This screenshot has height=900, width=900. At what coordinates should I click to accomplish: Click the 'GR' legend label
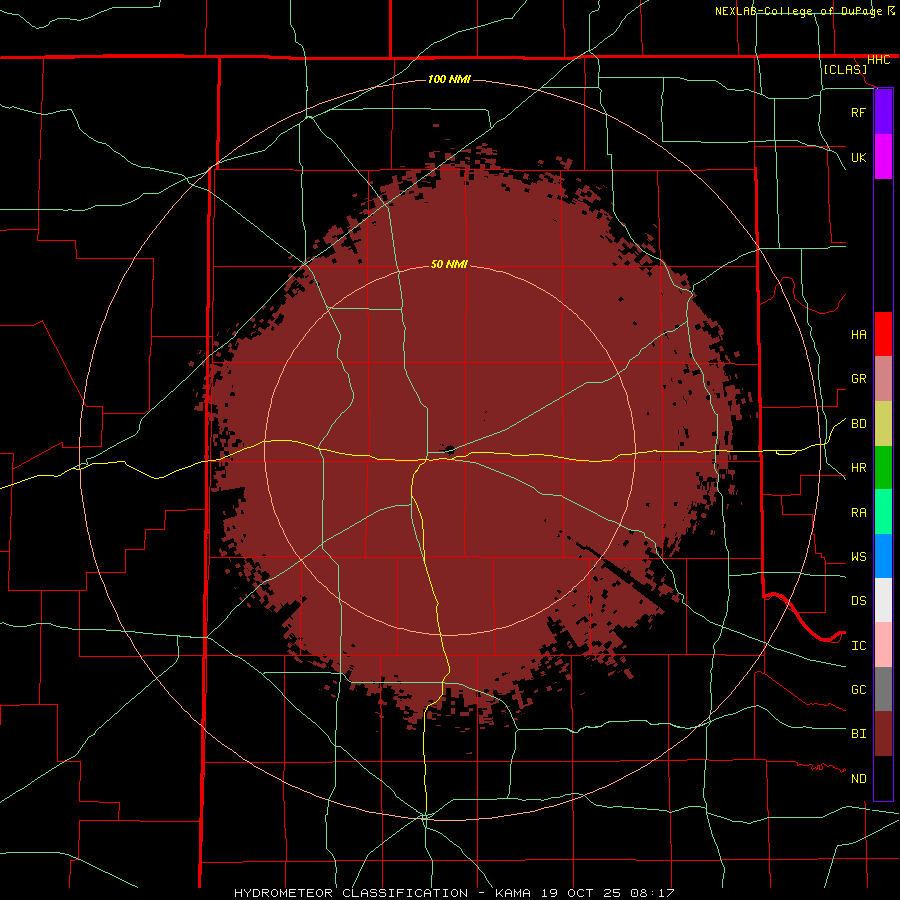point(858,379)
